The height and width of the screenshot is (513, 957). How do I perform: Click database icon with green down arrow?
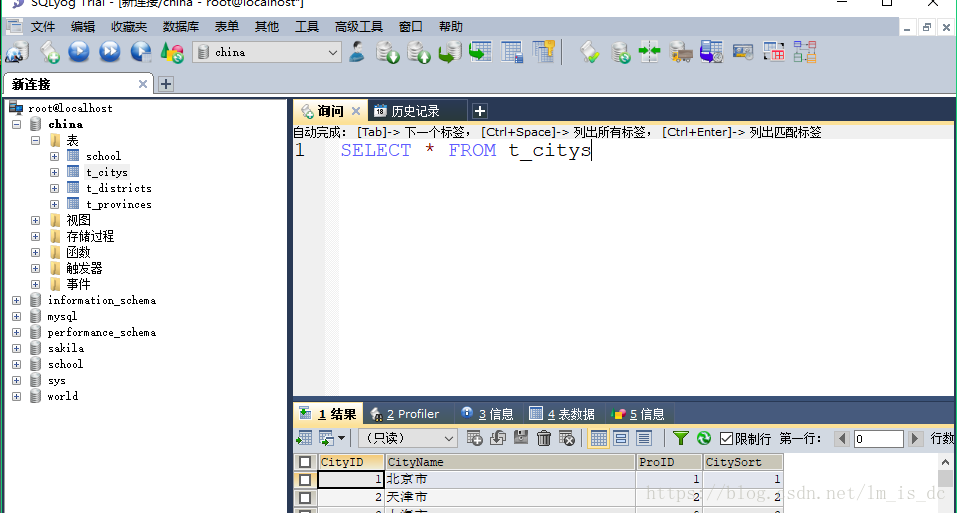[388, 52]
